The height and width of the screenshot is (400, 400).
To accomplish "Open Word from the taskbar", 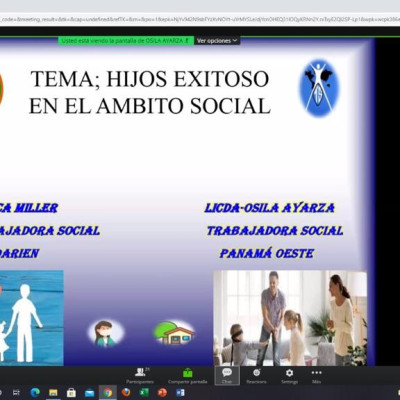I will (x=180, y=393).
